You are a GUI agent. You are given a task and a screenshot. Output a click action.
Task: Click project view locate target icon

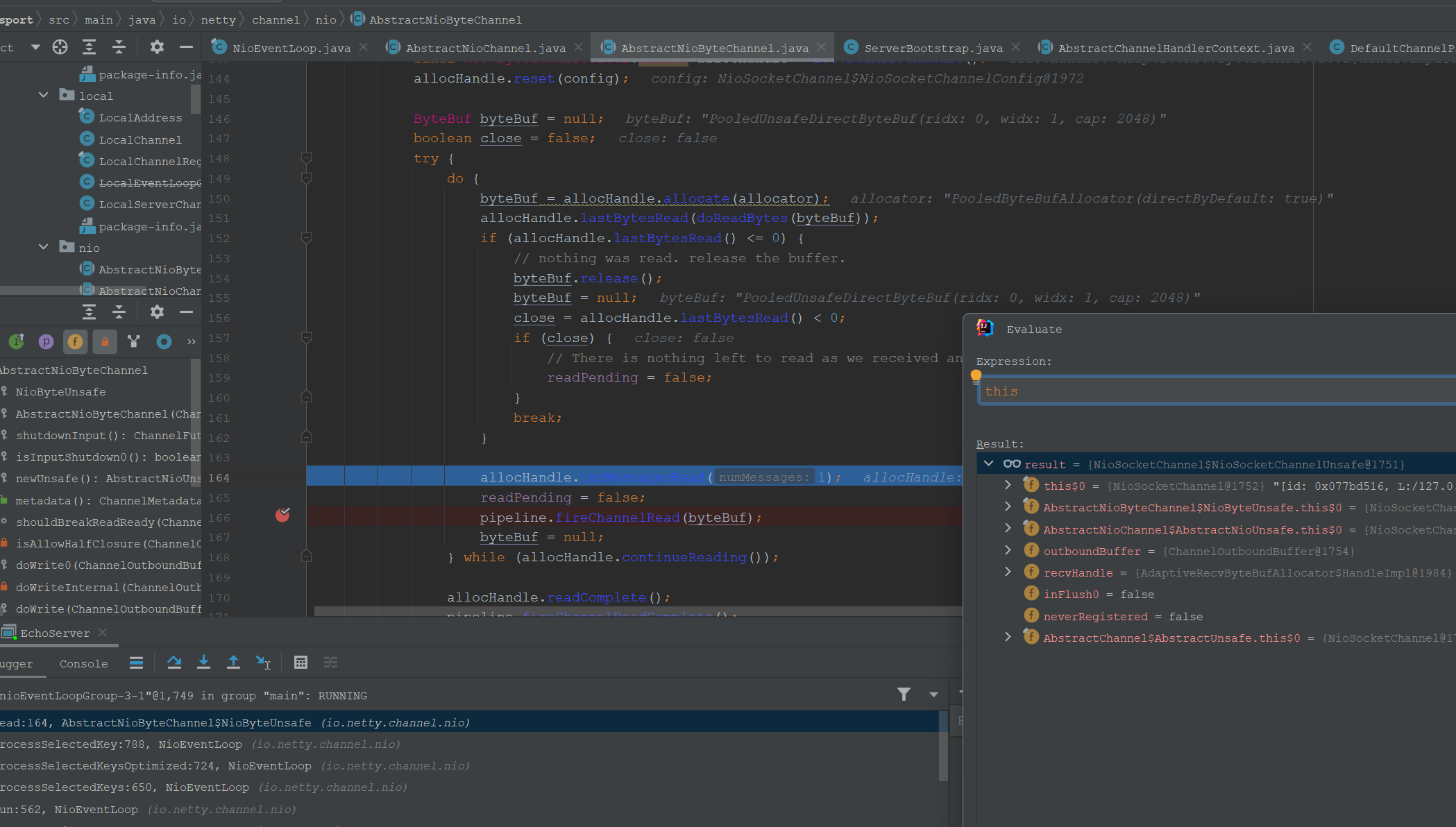click(x=60, y=47)
